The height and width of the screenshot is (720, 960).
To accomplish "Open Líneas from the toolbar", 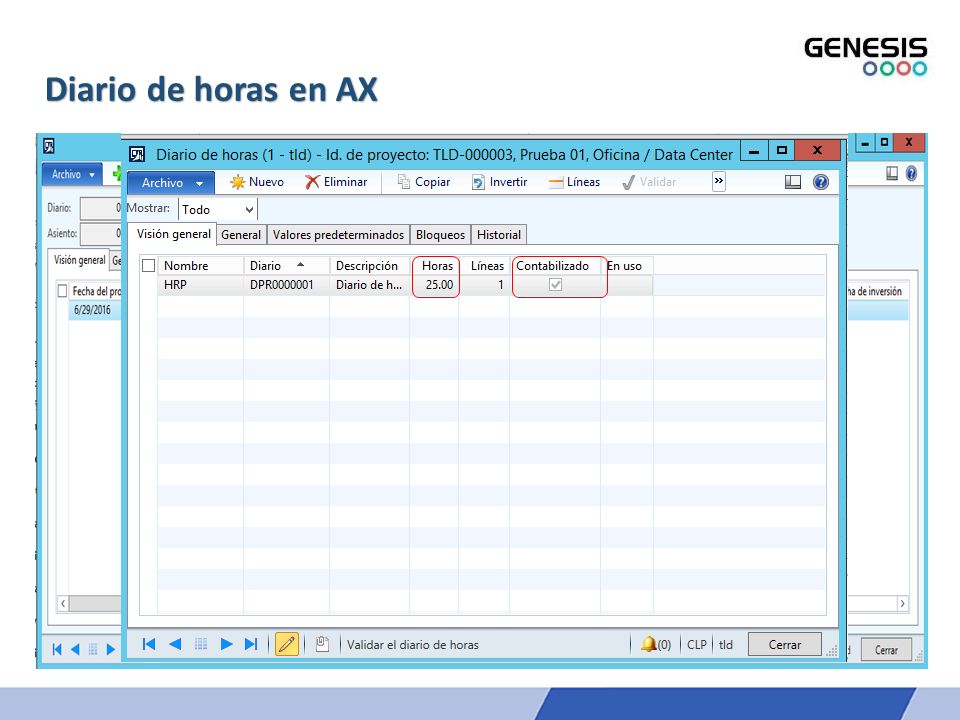I will pyautogui.click(x=574, y=182).
